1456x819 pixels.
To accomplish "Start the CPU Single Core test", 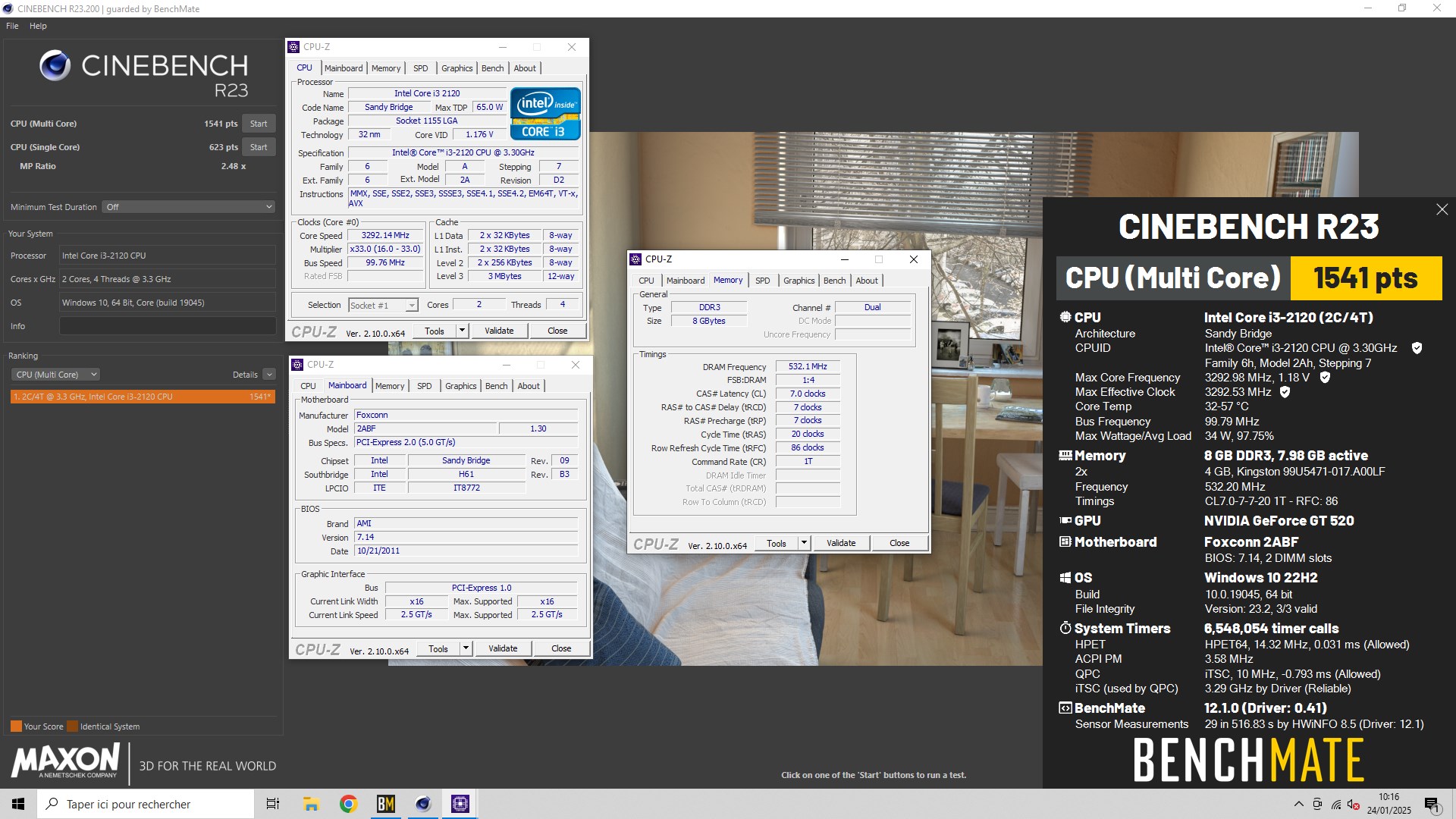I will pos(259,147).
